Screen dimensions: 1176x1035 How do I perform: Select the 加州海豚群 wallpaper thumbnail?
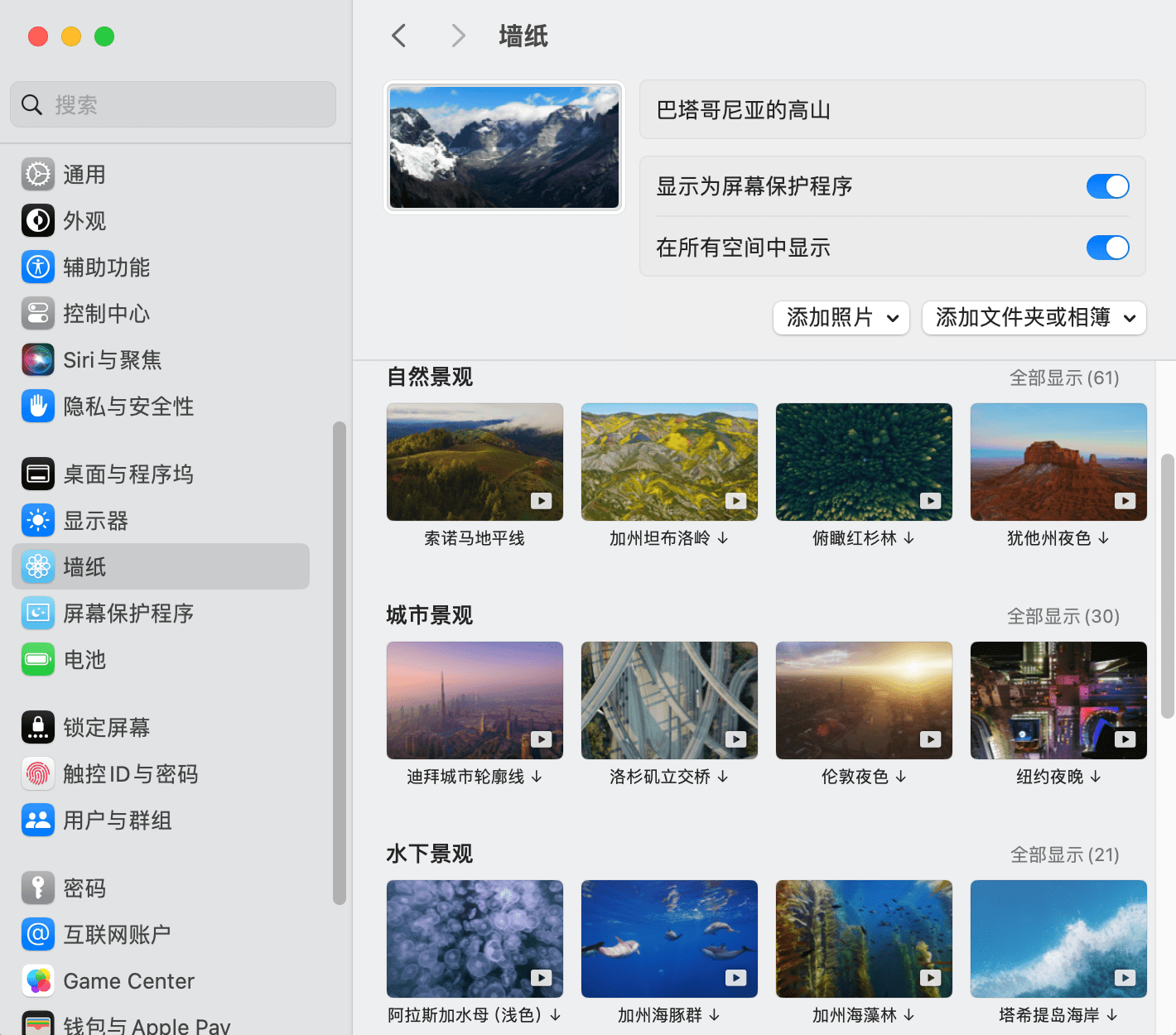pyautogui.click(x=669, y=939)
